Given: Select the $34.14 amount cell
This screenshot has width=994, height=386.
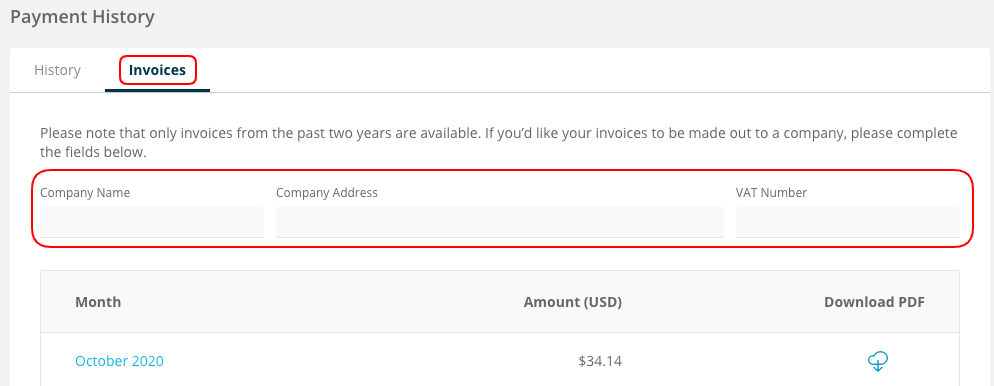Looking at the screenshot, I should (x=600, y=361).
